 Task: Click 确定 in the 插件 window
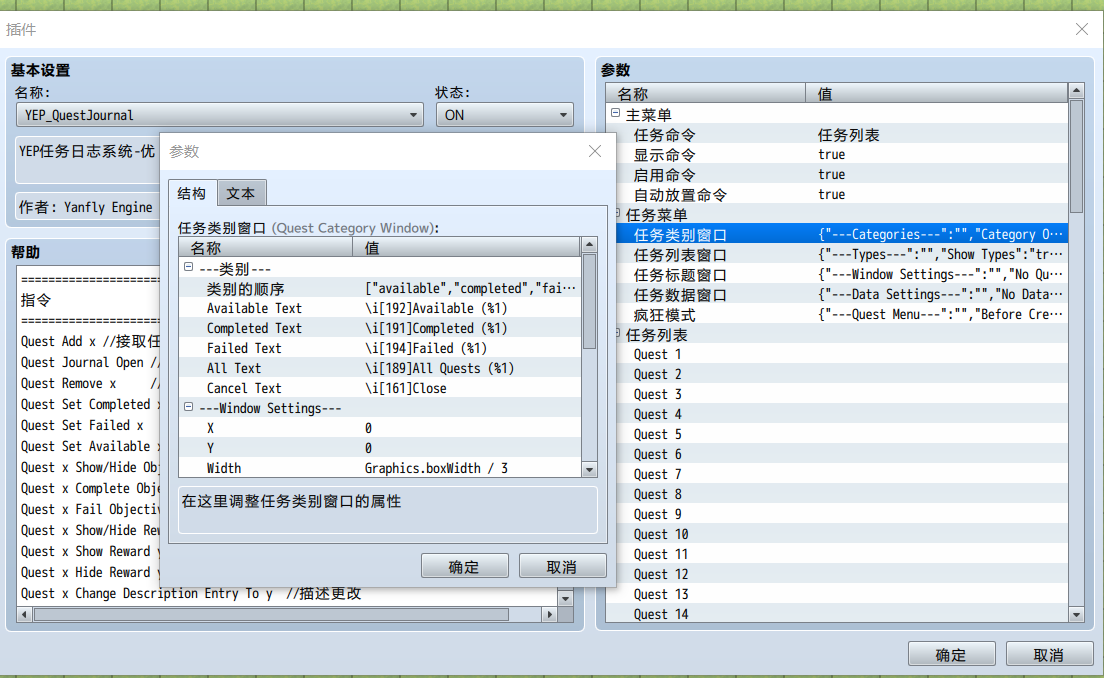tap(951, 654)
